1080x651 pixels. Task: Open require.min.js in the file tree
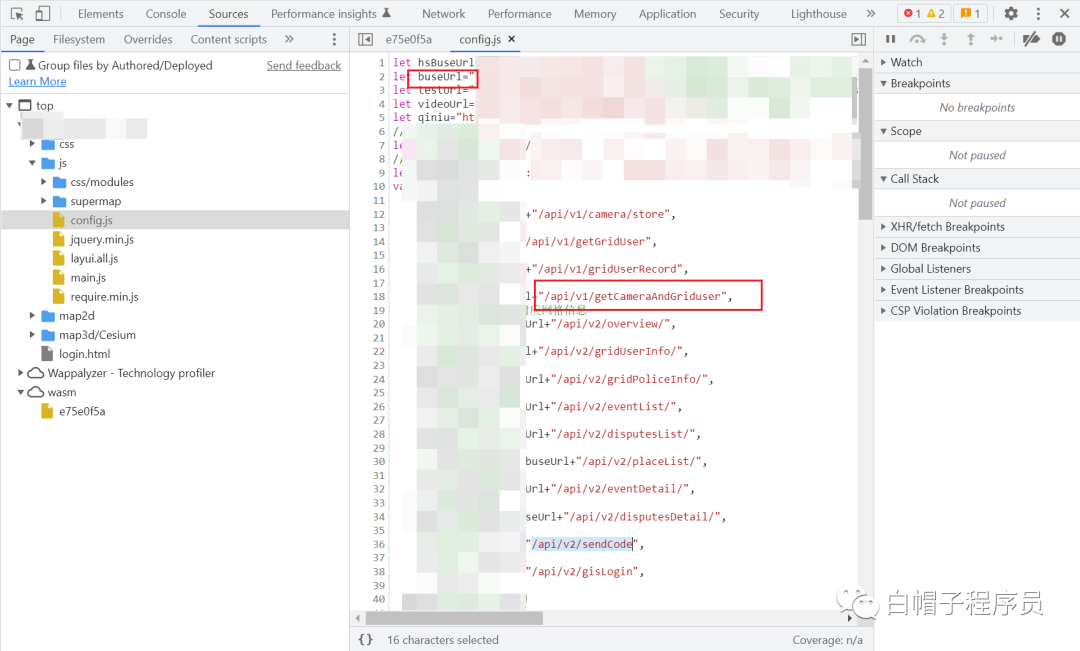pos(104,296)
